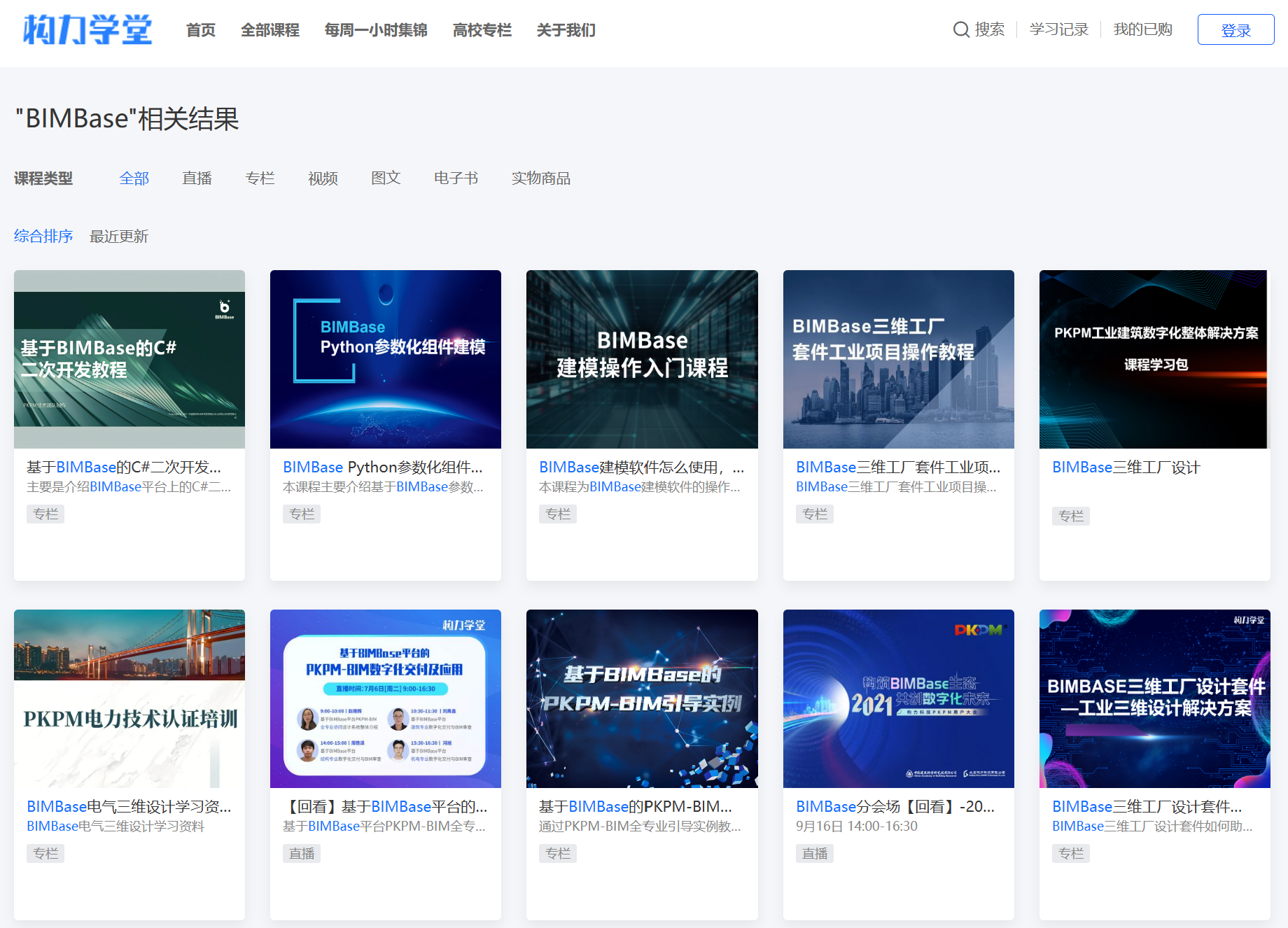Click description 本课程为BIMBase建模软件的操作...
This screenshot has height=928, width=1288.
click(x=640, y=486)
